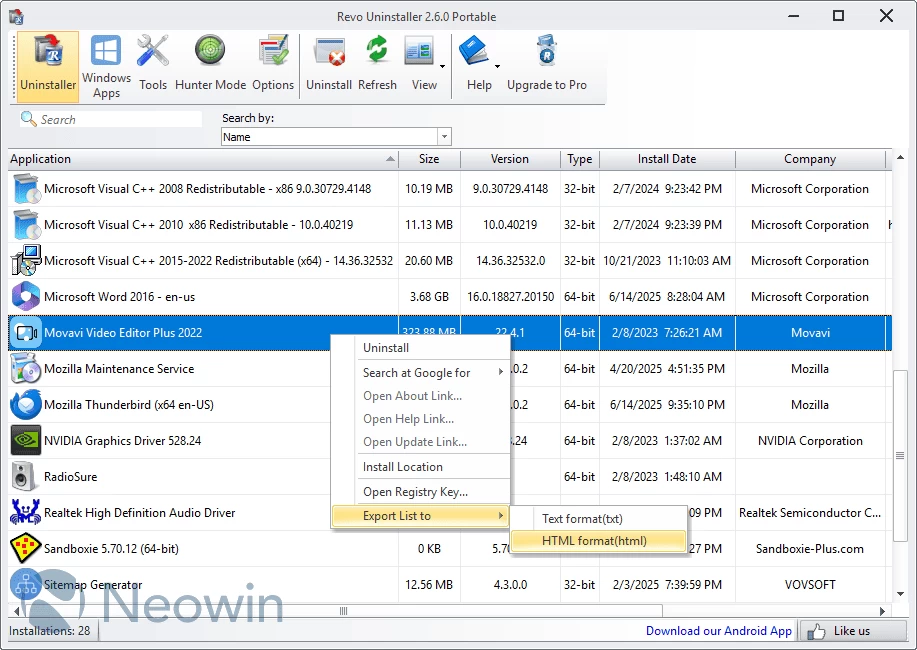This screenshot has width=917, height=650.
Task: Click Mozilla Maintenance Service icon
Action: point(26,369)
